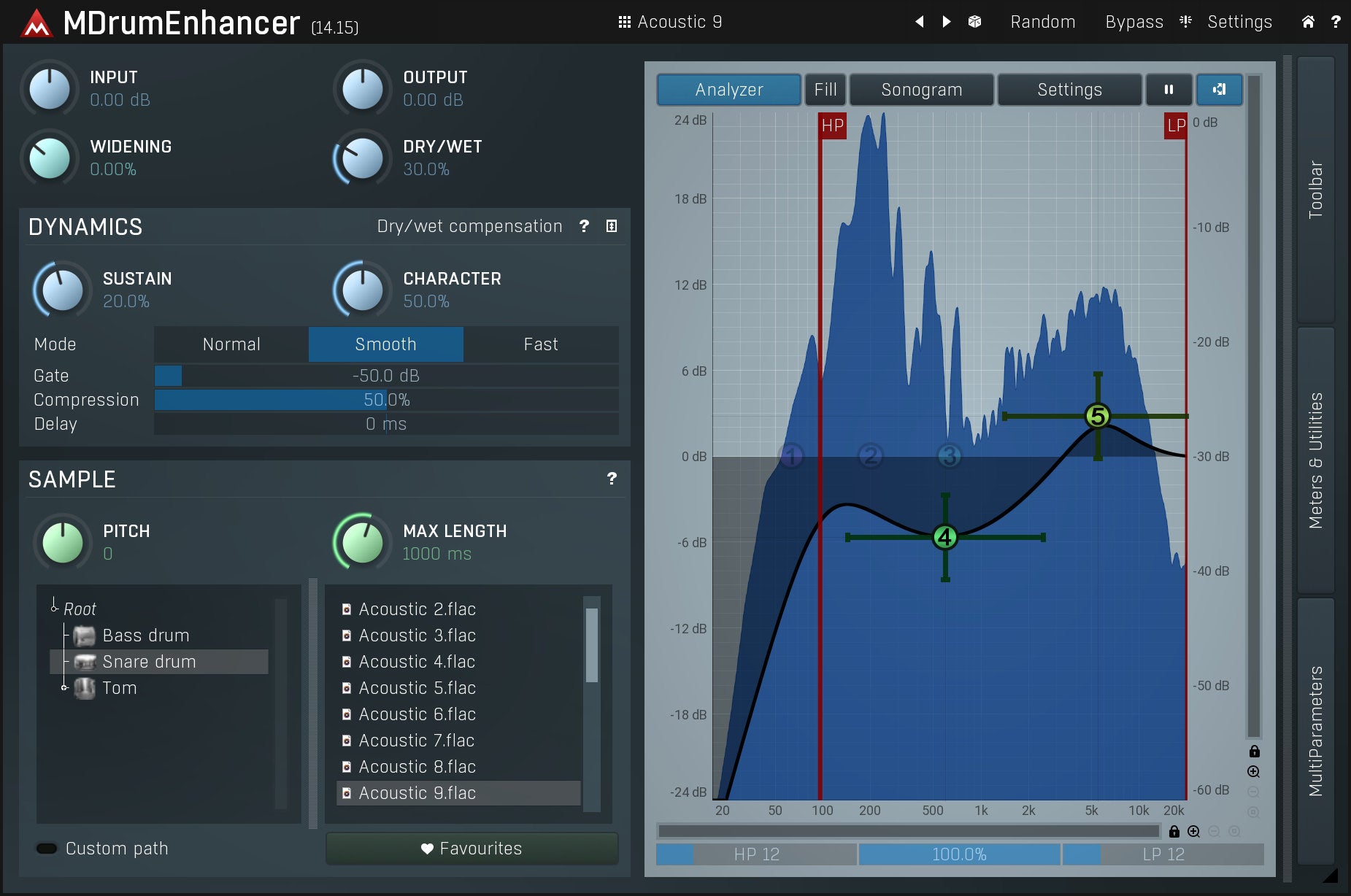This screenshot has height=896, width=1351.
Task: Click the Compression slider bar
Action: click(386, 400)
